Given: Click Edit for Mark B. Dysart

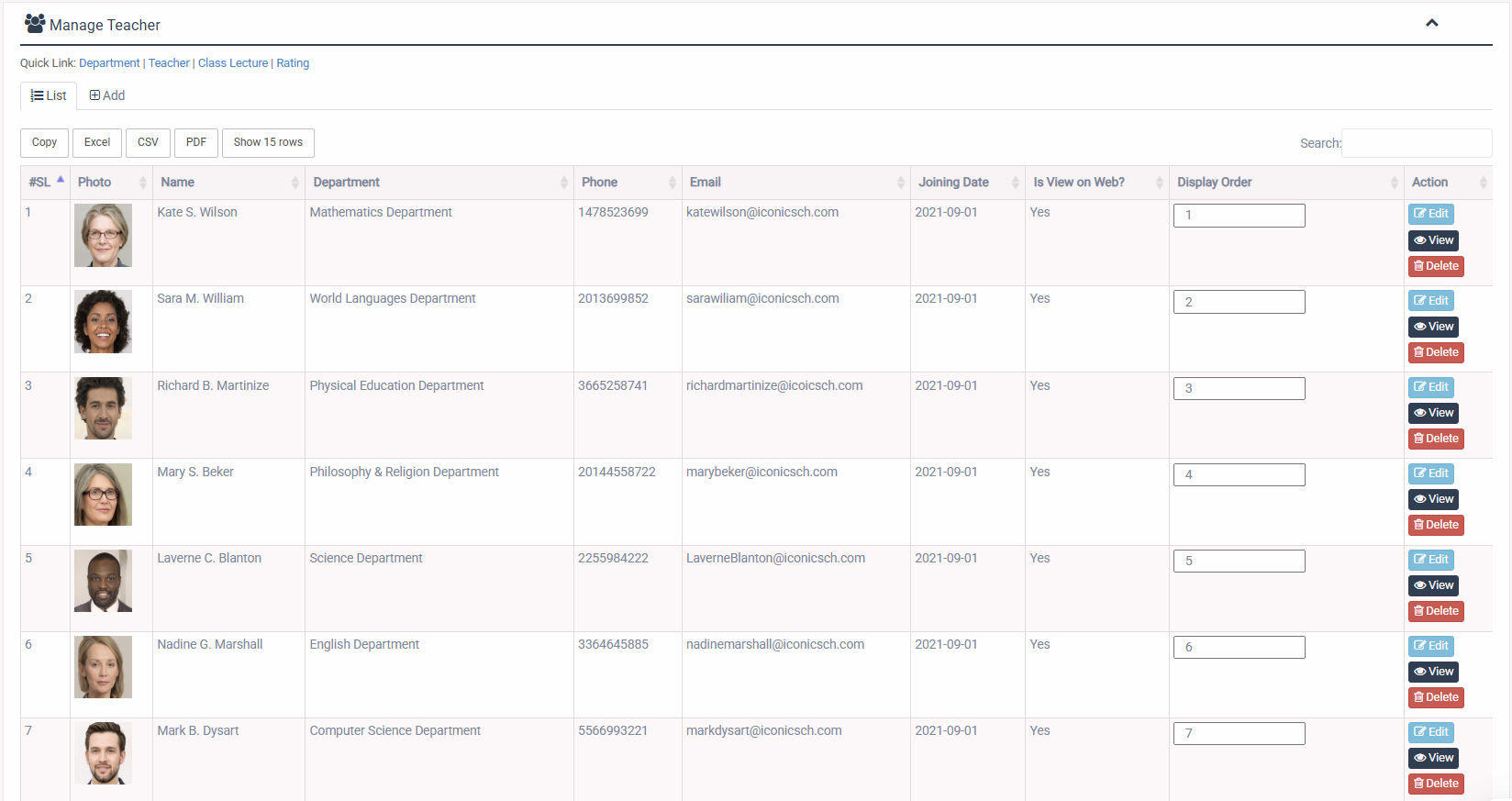Looking at the screenshot, I should pyautogui.click(x=1430, y=732).
